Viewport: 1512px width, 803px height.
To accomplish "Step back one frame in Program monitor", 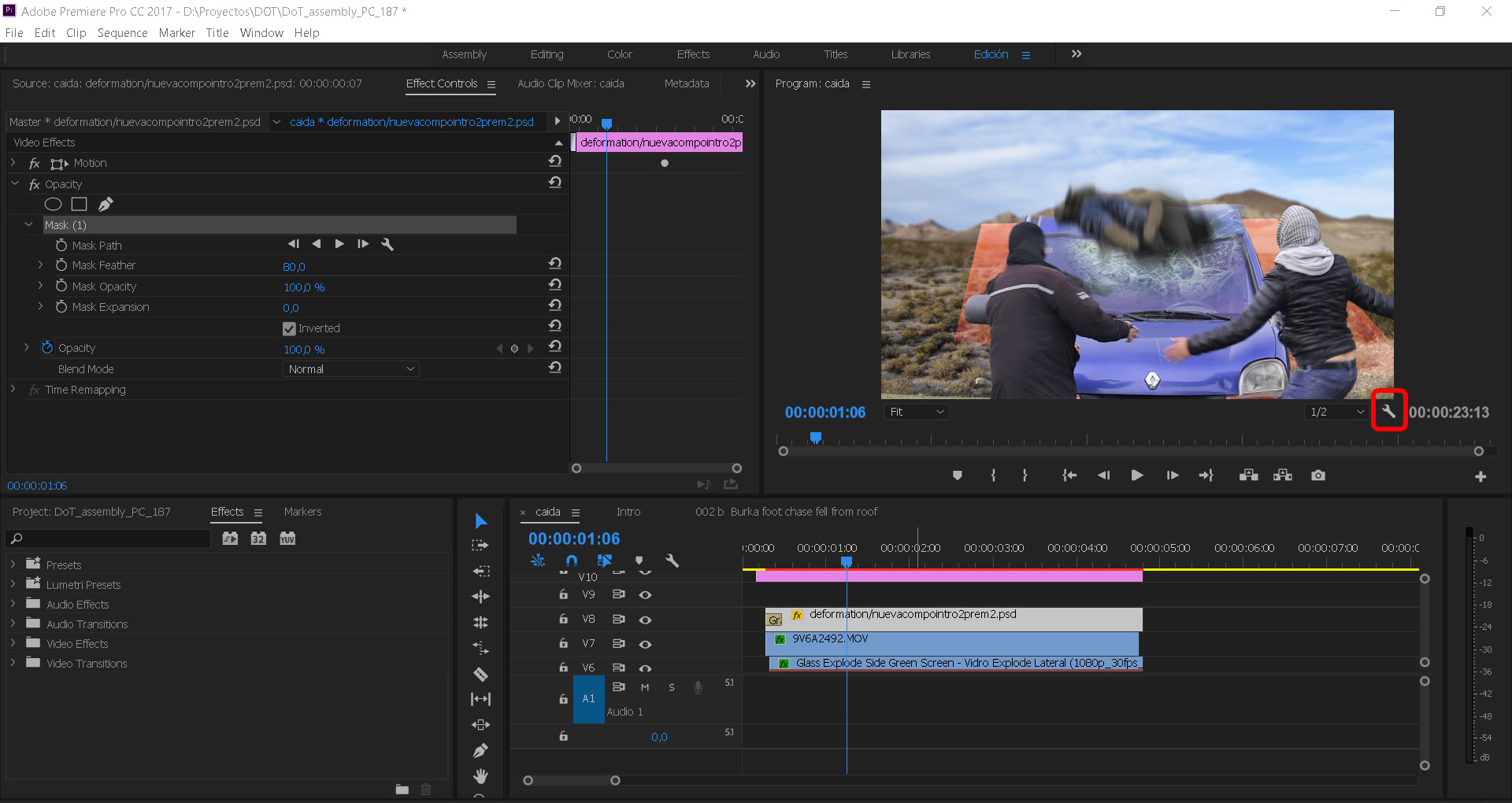I will (x=1103, y=476).
